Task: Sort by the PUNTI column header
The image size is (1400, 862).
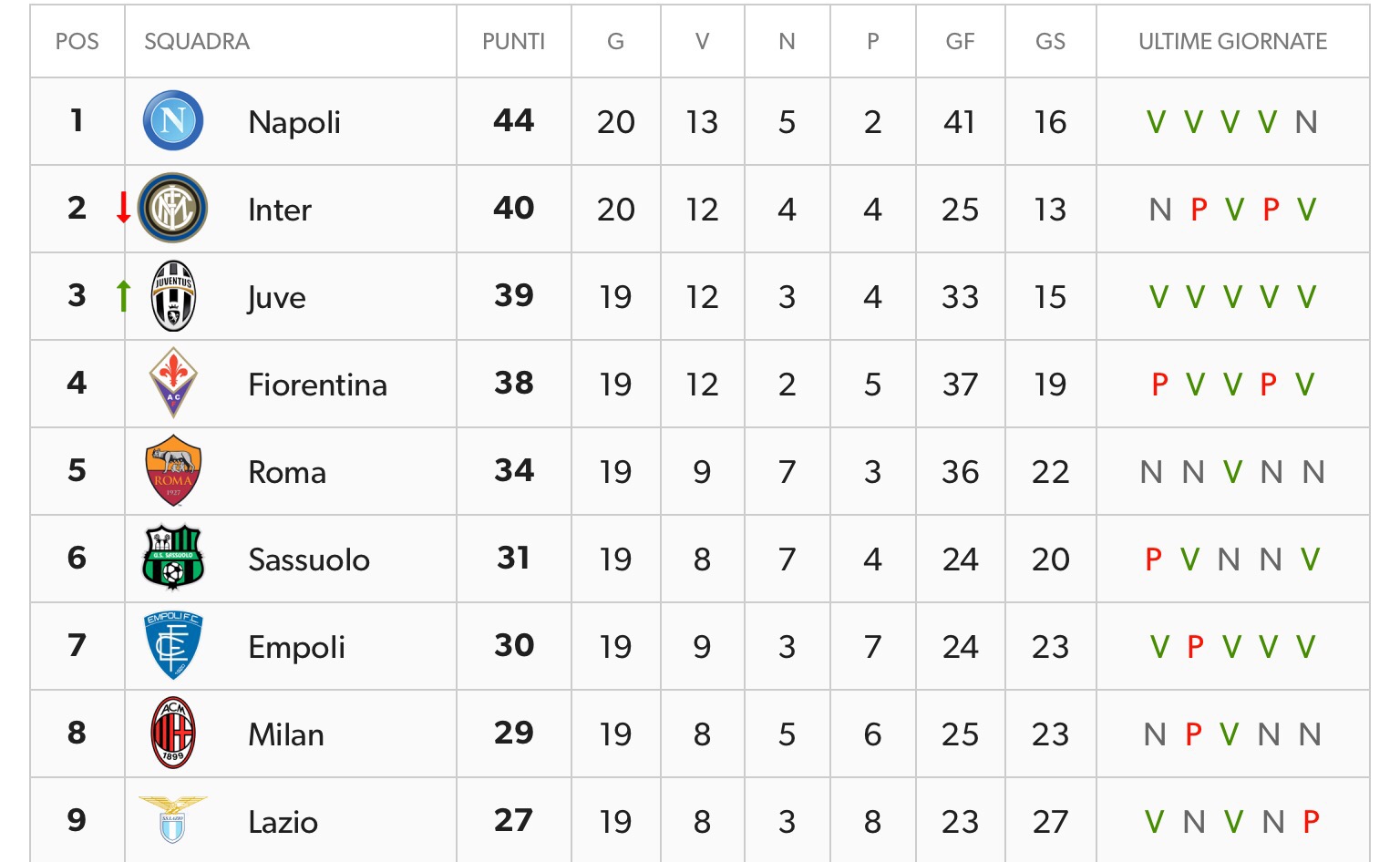Action: [x=513, y=42]
